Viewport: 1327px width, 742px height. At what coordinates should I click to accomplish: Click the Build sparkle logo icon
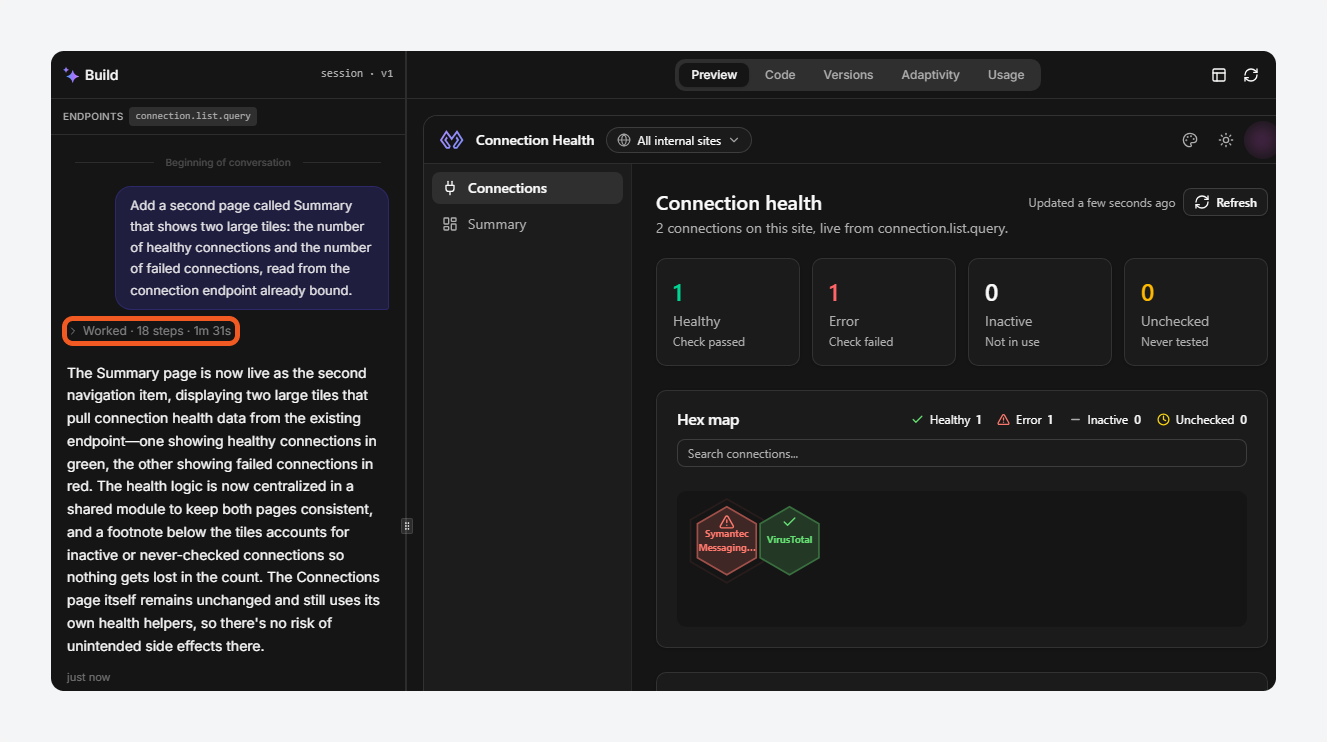pos(71,75)
